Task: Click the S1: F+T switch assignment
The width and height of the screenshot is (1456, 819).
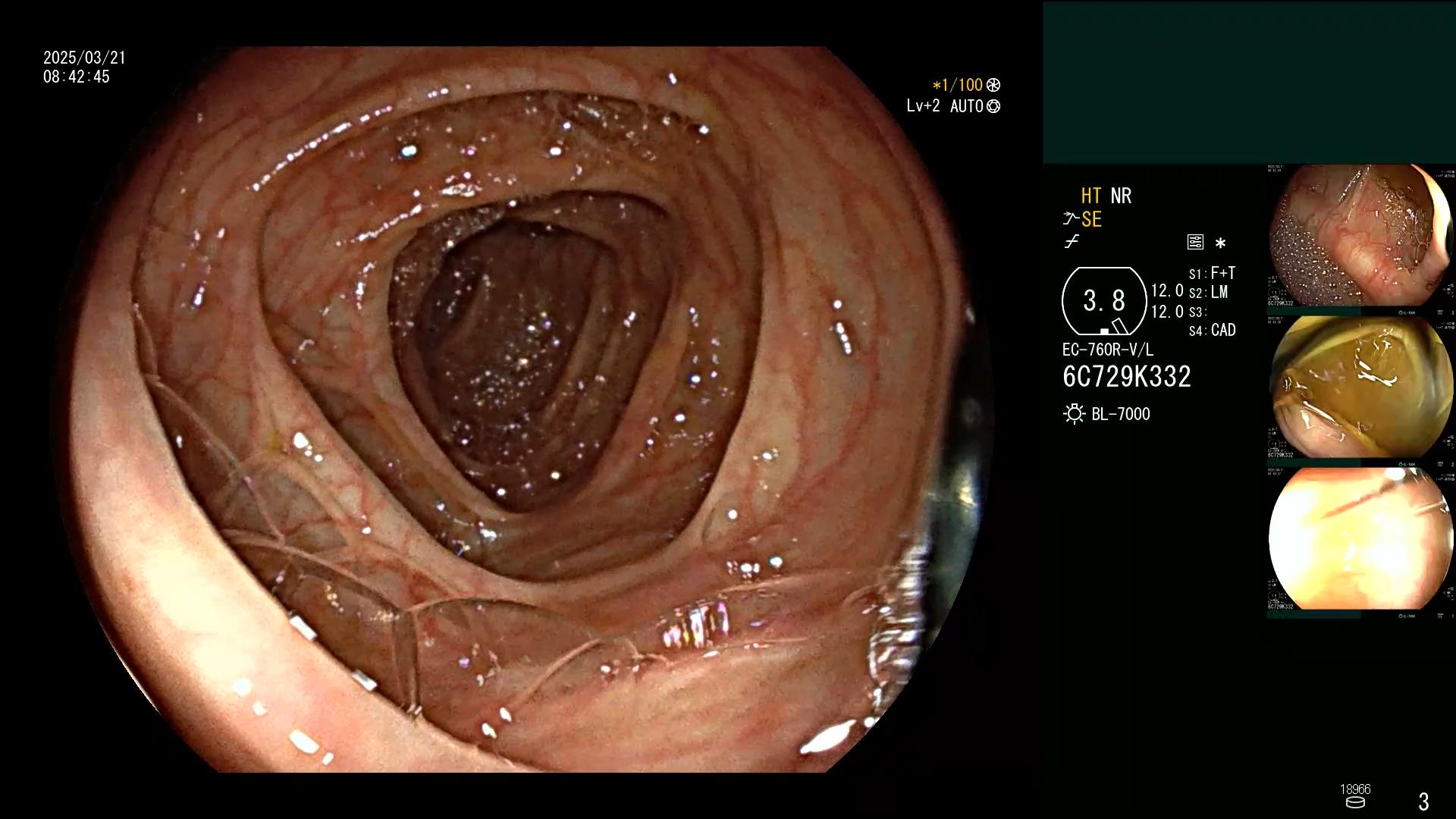Action: (1212, 273)
